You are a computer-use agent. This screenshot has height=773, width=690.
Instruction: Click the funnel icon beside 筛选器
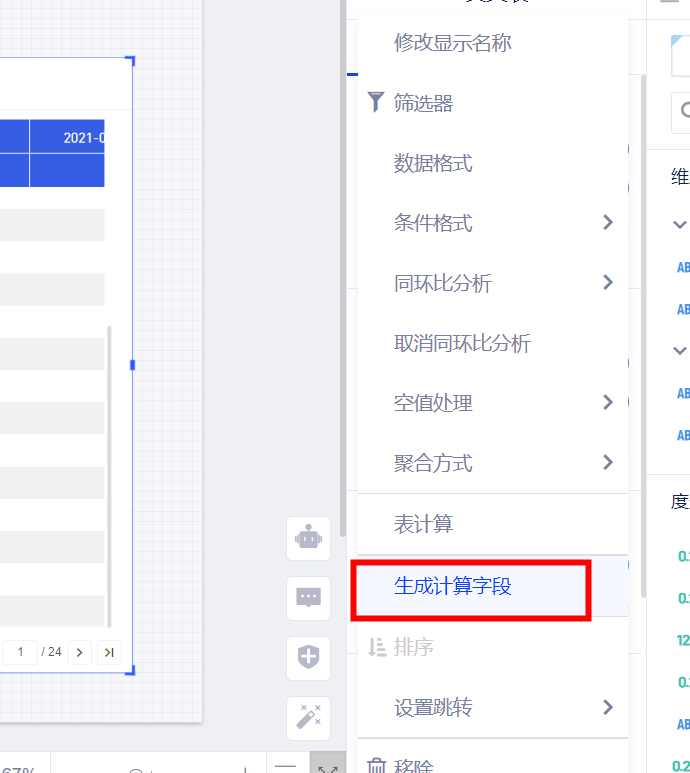[376, 102]
